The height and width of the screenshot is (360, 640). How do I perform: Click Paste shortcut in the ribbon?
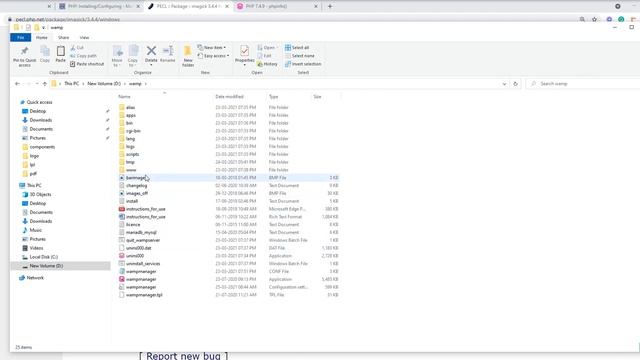pyautogui.click(x=87, y=64)
